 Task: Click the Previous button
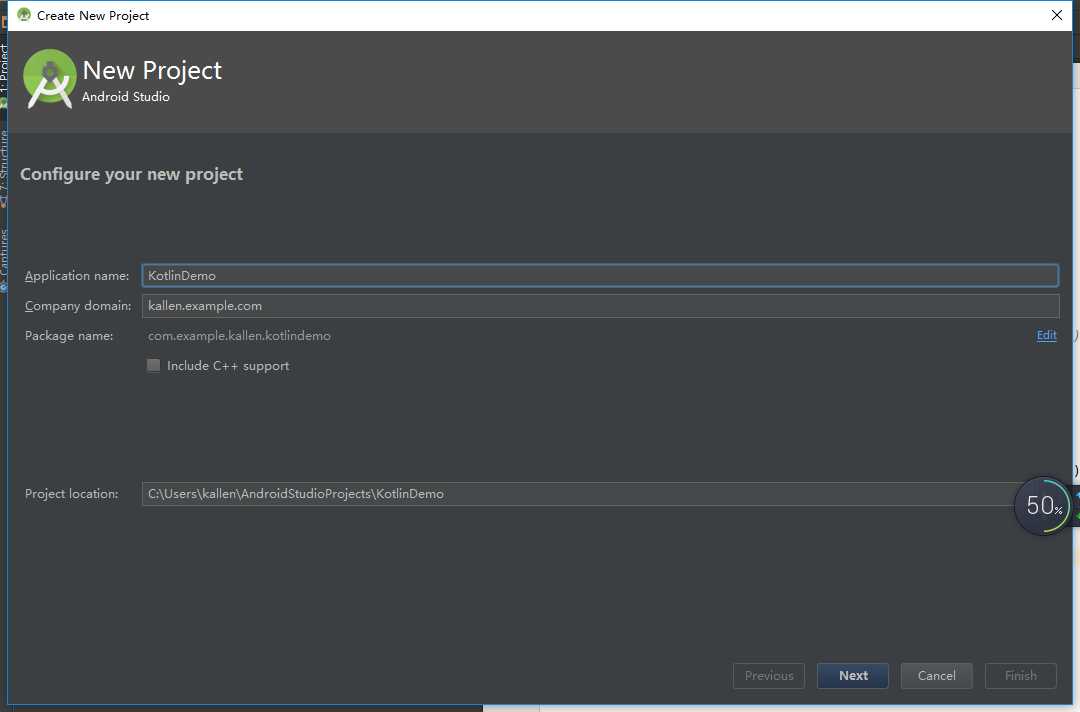tap(769, 676)
